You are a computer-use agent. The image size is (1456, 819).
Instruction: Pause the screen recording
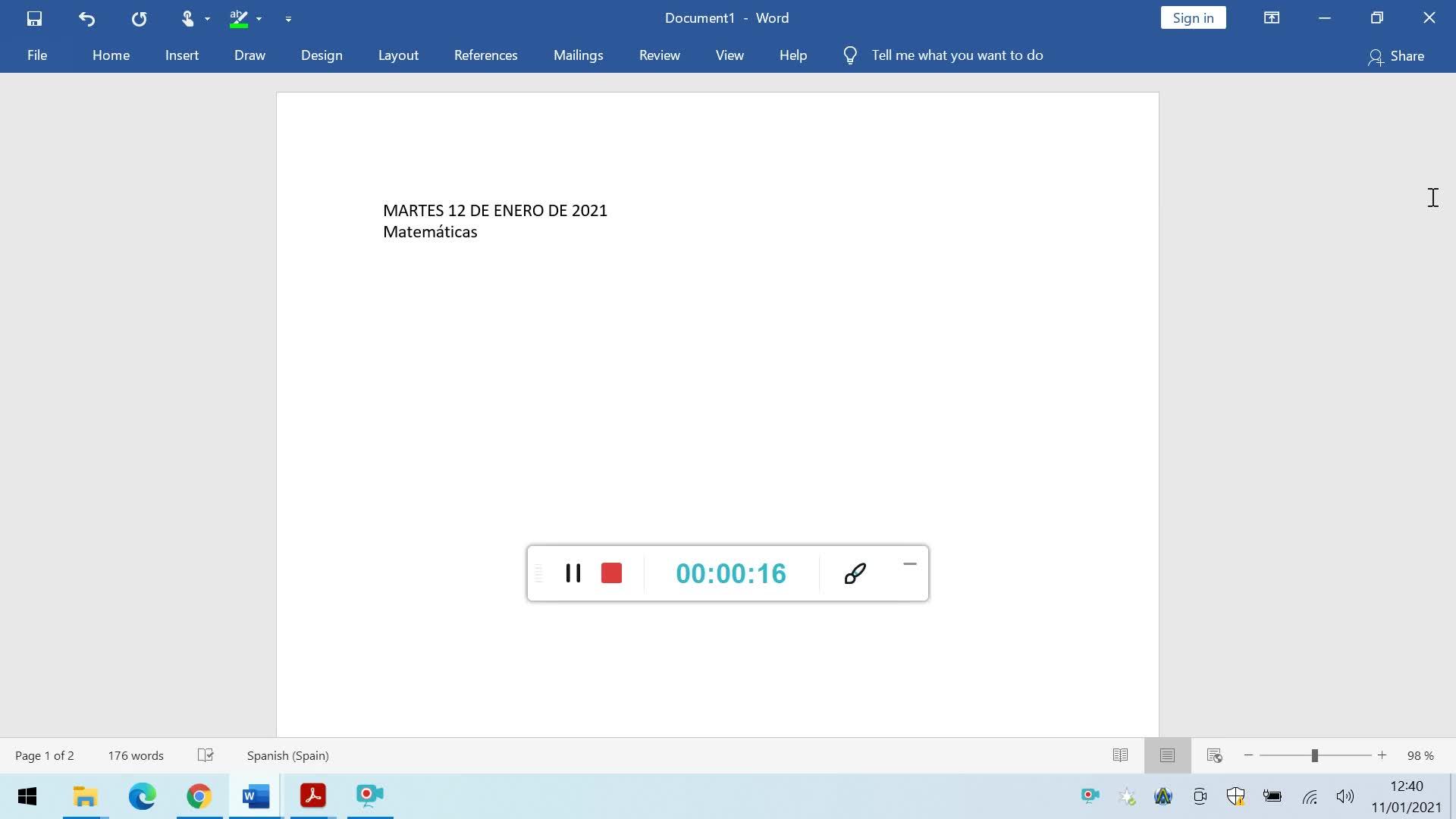(x=573, y=573)
